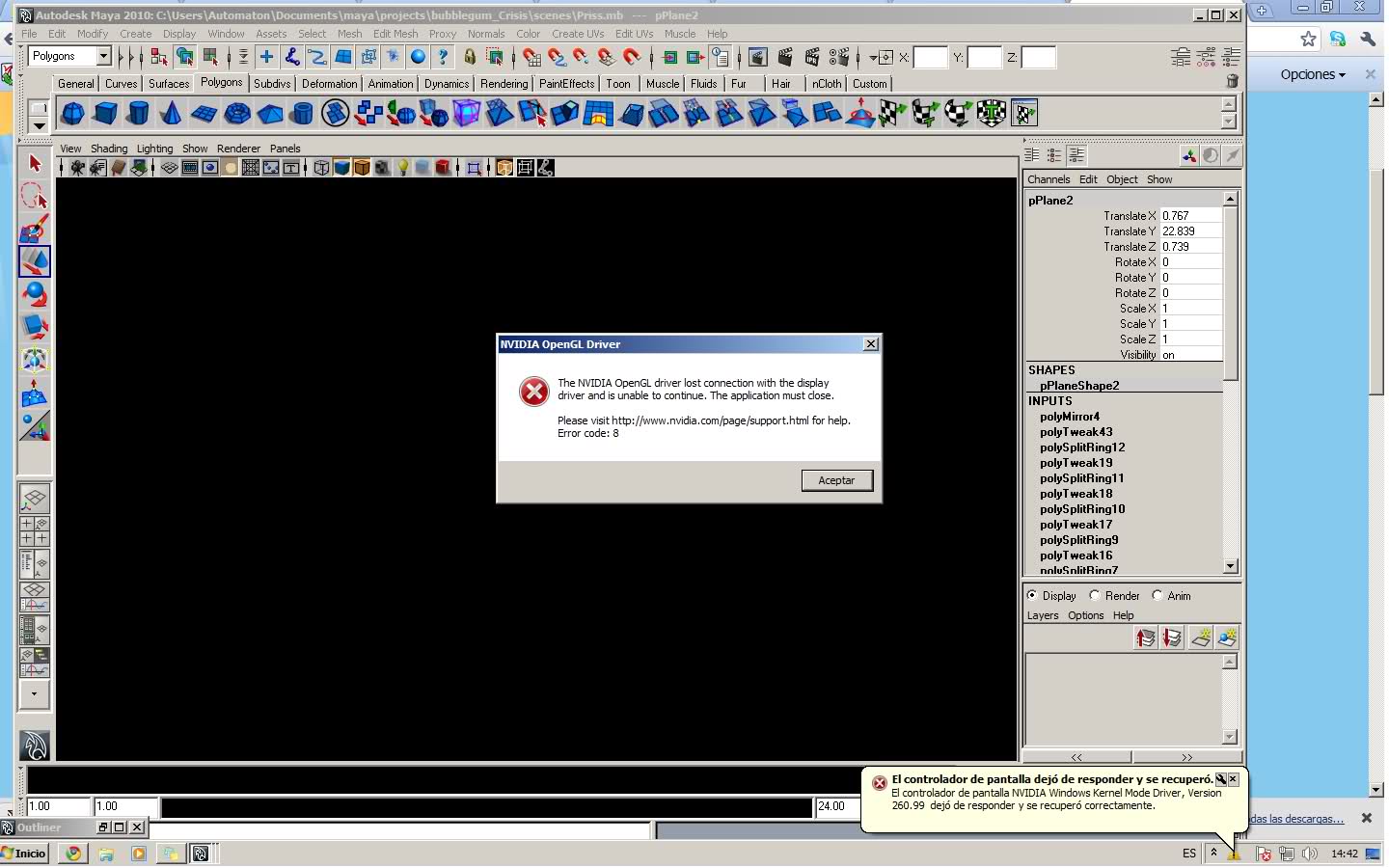Select the Display radio button
The height and width of the screenshot is (868, 1389).
point(1032,595)
